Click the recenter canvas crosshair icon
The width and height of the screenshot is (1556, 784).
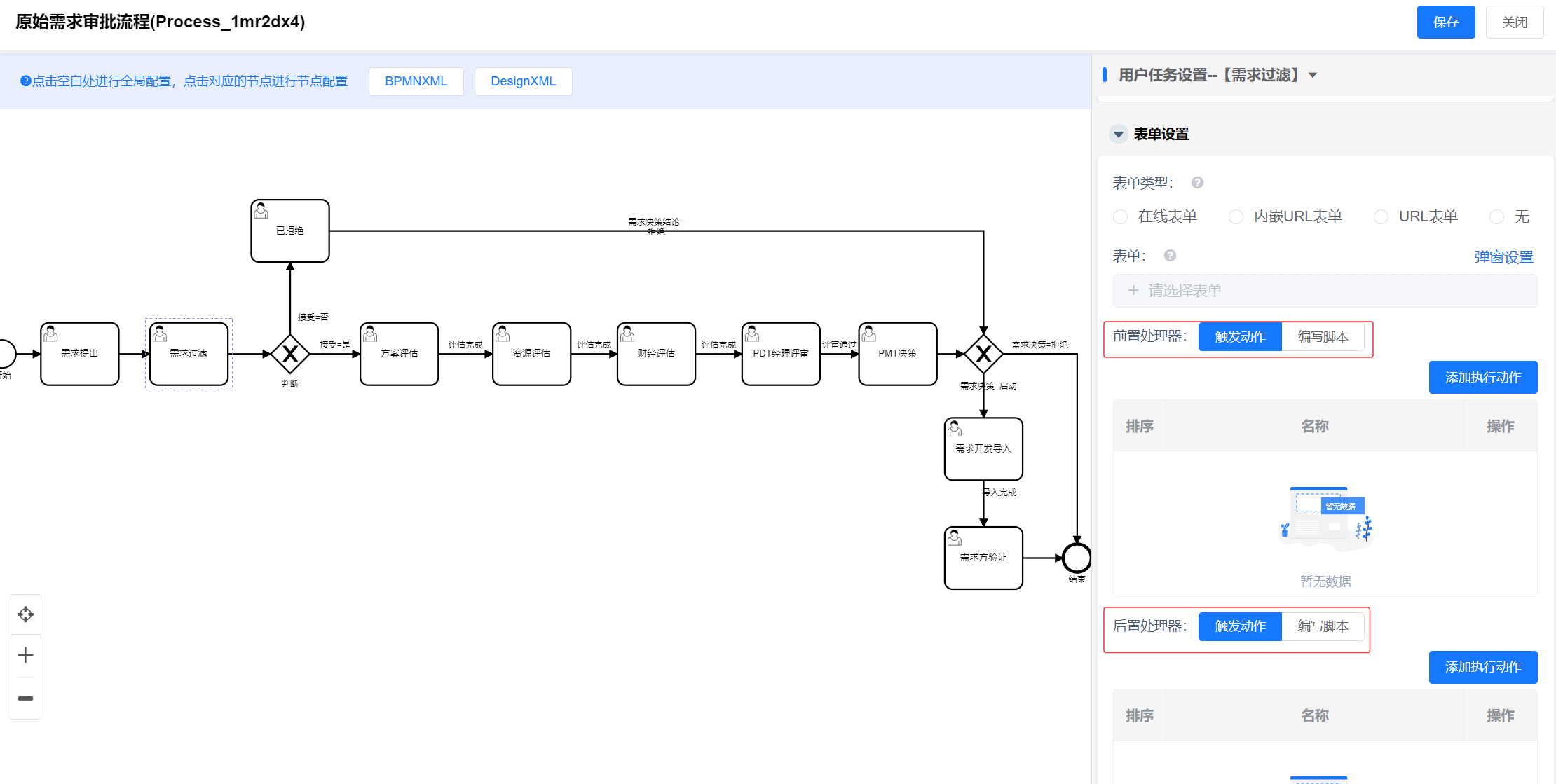(26, 614)
